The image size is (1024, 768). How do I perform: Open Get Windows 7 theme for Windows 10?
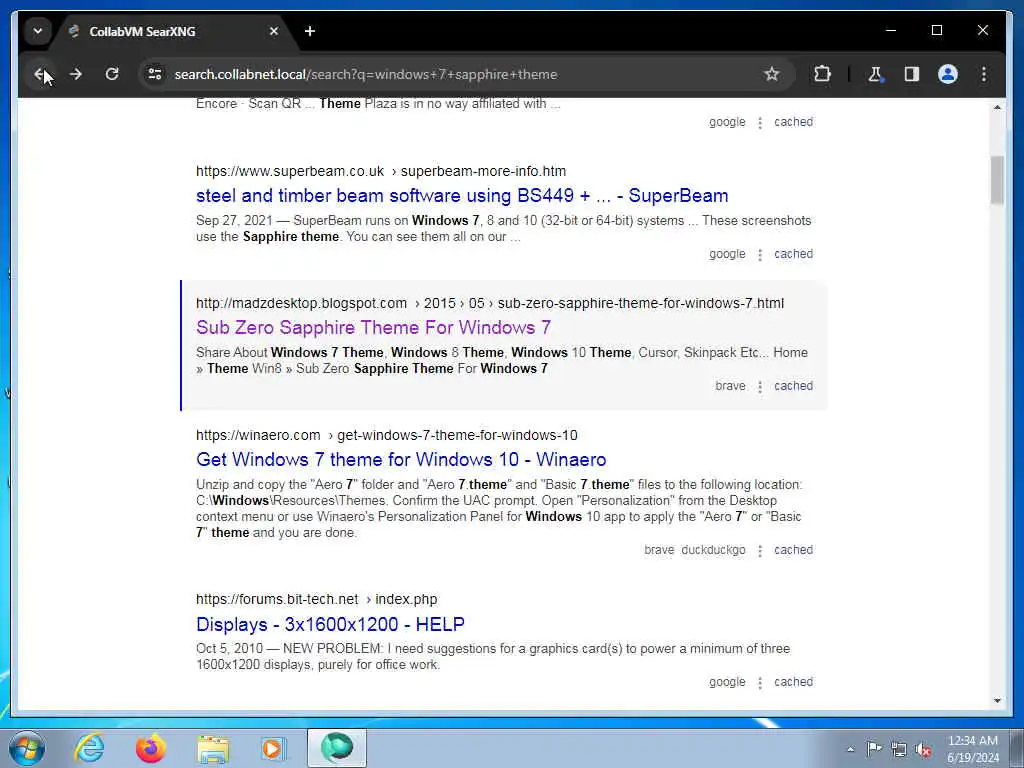[401, 459]
